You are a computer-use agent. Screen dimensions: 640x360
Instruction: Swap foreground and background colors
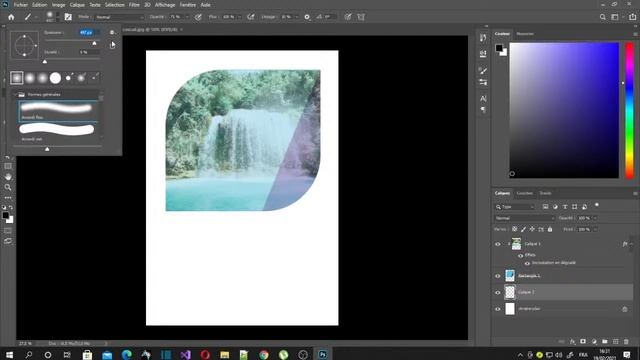tap(11, 207)
